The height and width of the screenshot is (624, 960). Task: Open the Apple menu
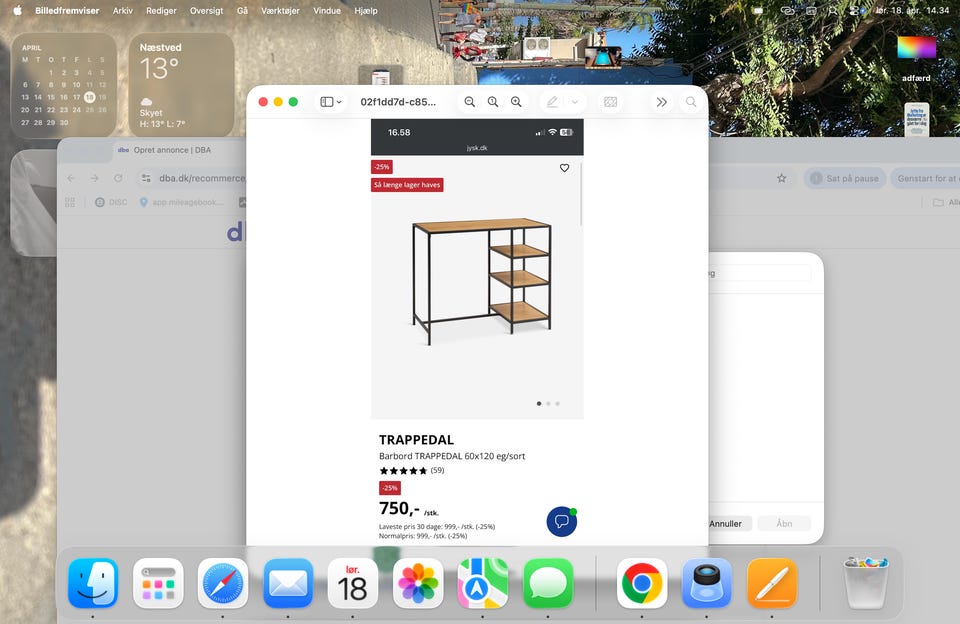tap(17, 10)
